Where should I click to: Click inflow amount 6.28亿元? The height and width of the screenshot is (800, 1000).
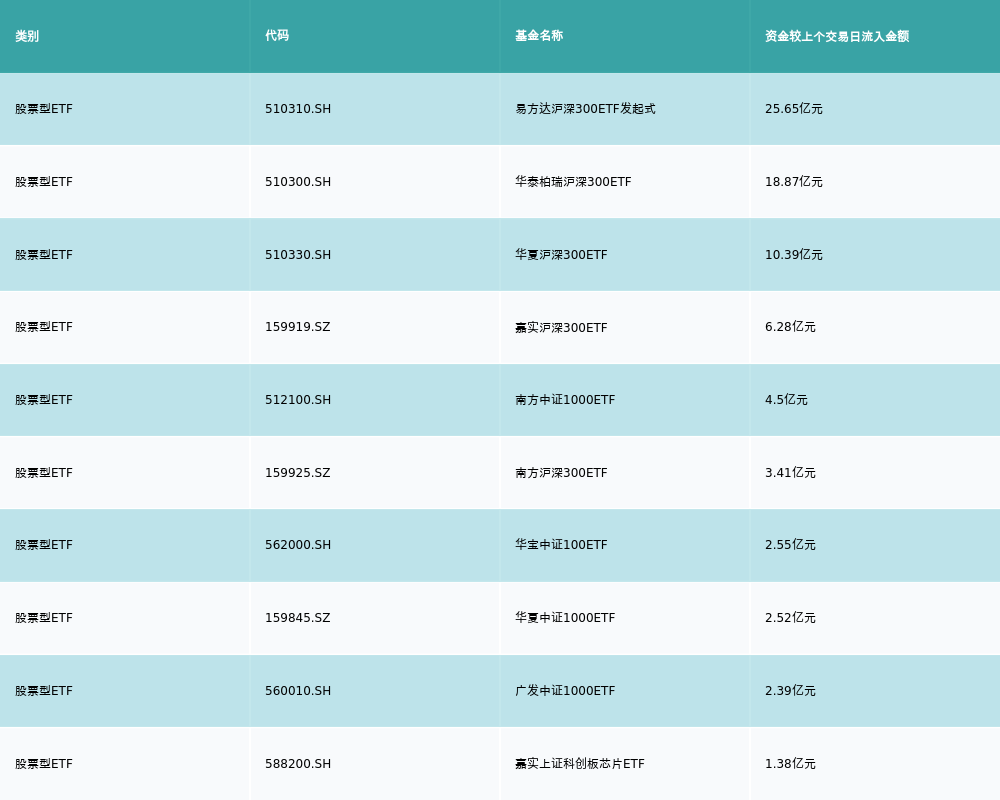[x=790, y=327]
